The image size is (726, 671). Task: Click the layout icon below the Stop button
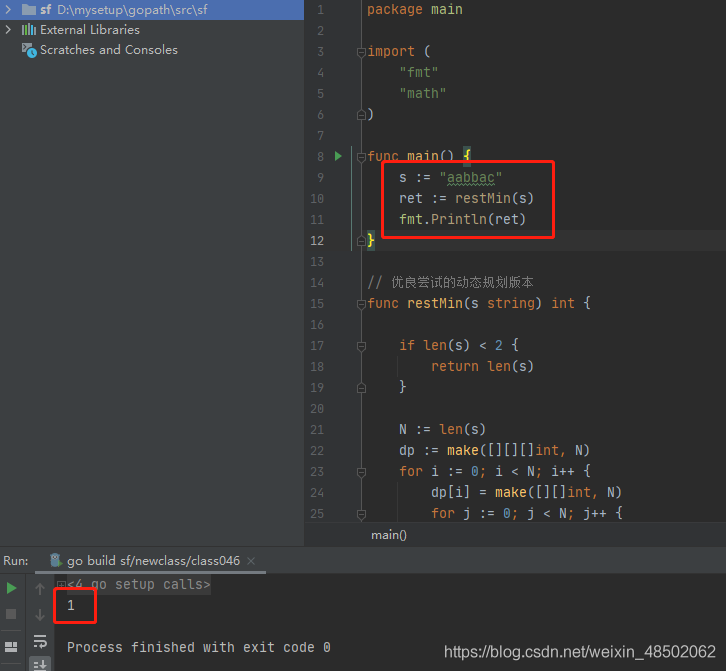12,646
